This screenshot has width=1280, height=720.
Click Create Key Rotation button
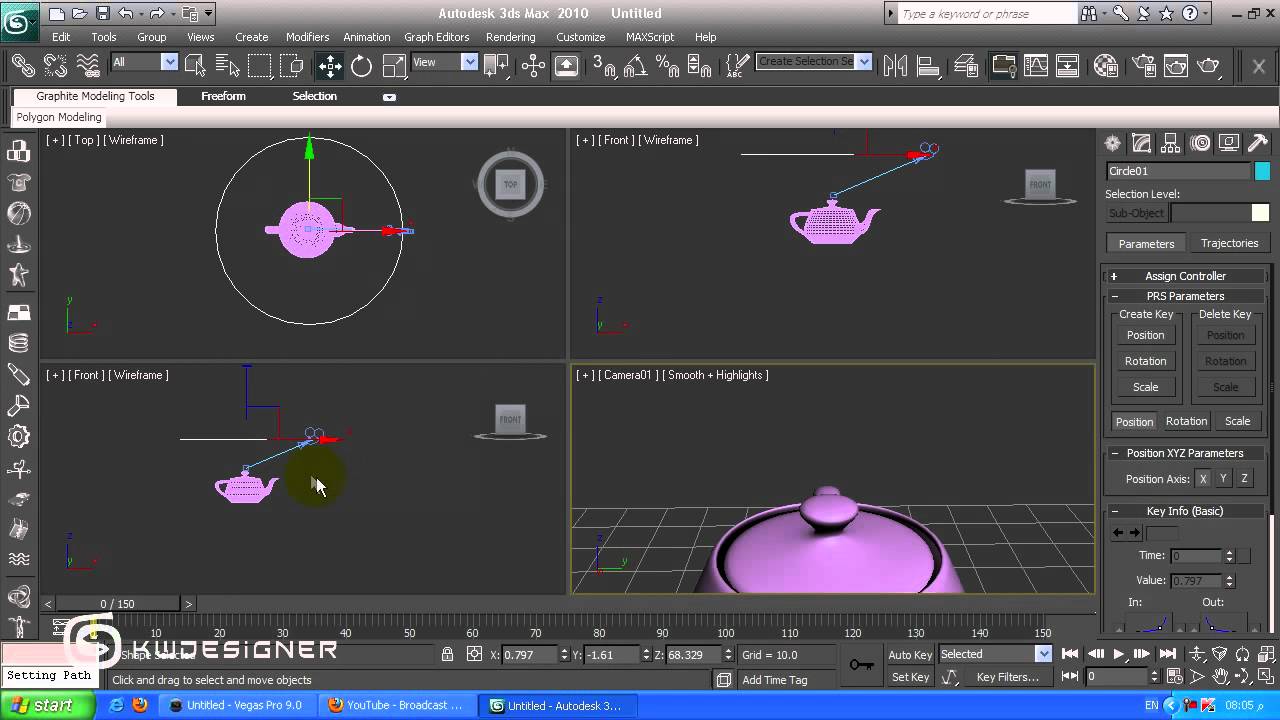click(1145, 361)
